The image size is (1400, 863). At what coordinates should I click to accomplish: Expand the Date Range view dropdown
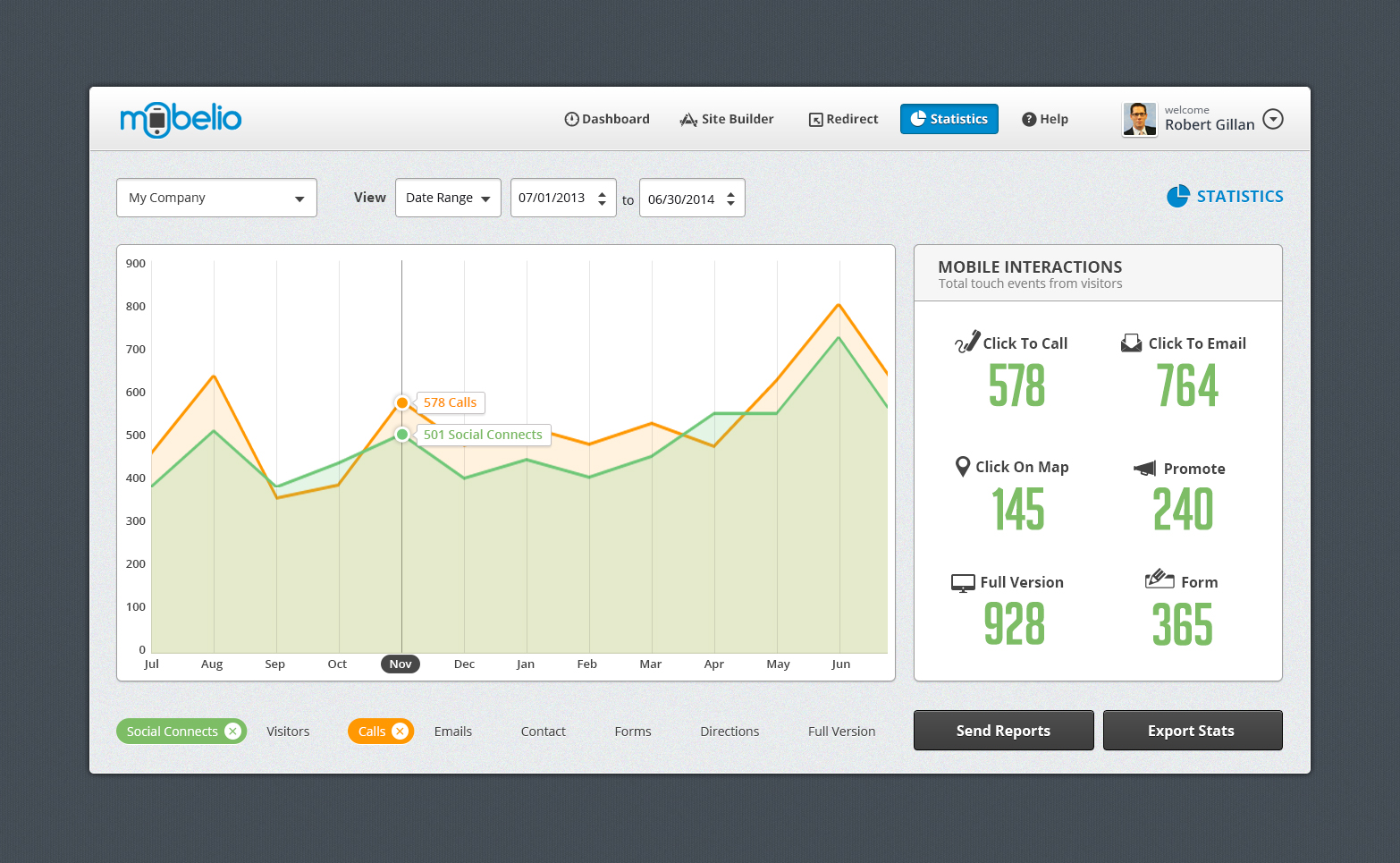pyautogui.click(x=448, y=198)
